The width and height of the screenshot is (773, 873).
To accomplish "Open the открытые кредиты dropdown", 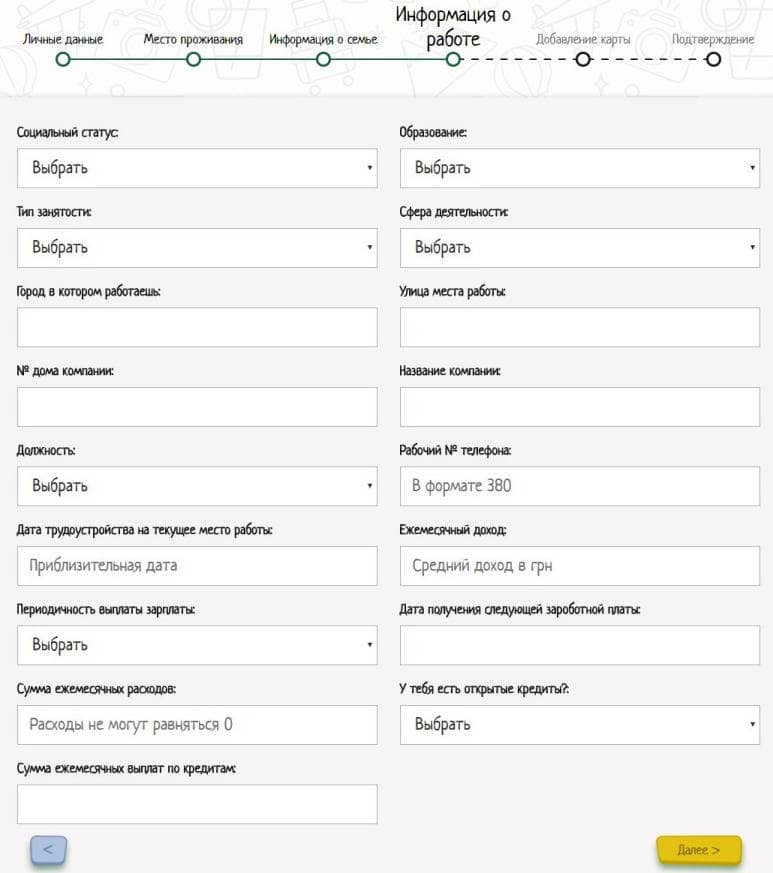I will point(580,724).
